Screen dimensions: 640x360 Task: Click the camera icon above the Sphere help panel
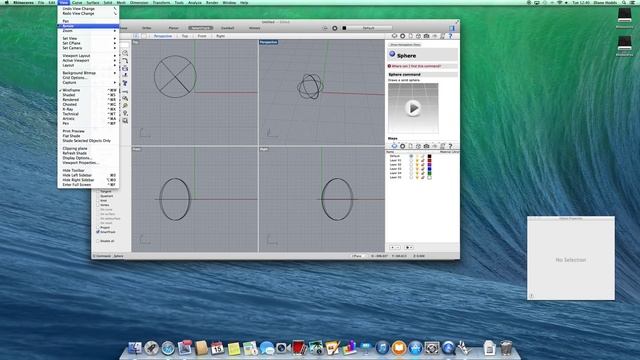coord(427,36)
